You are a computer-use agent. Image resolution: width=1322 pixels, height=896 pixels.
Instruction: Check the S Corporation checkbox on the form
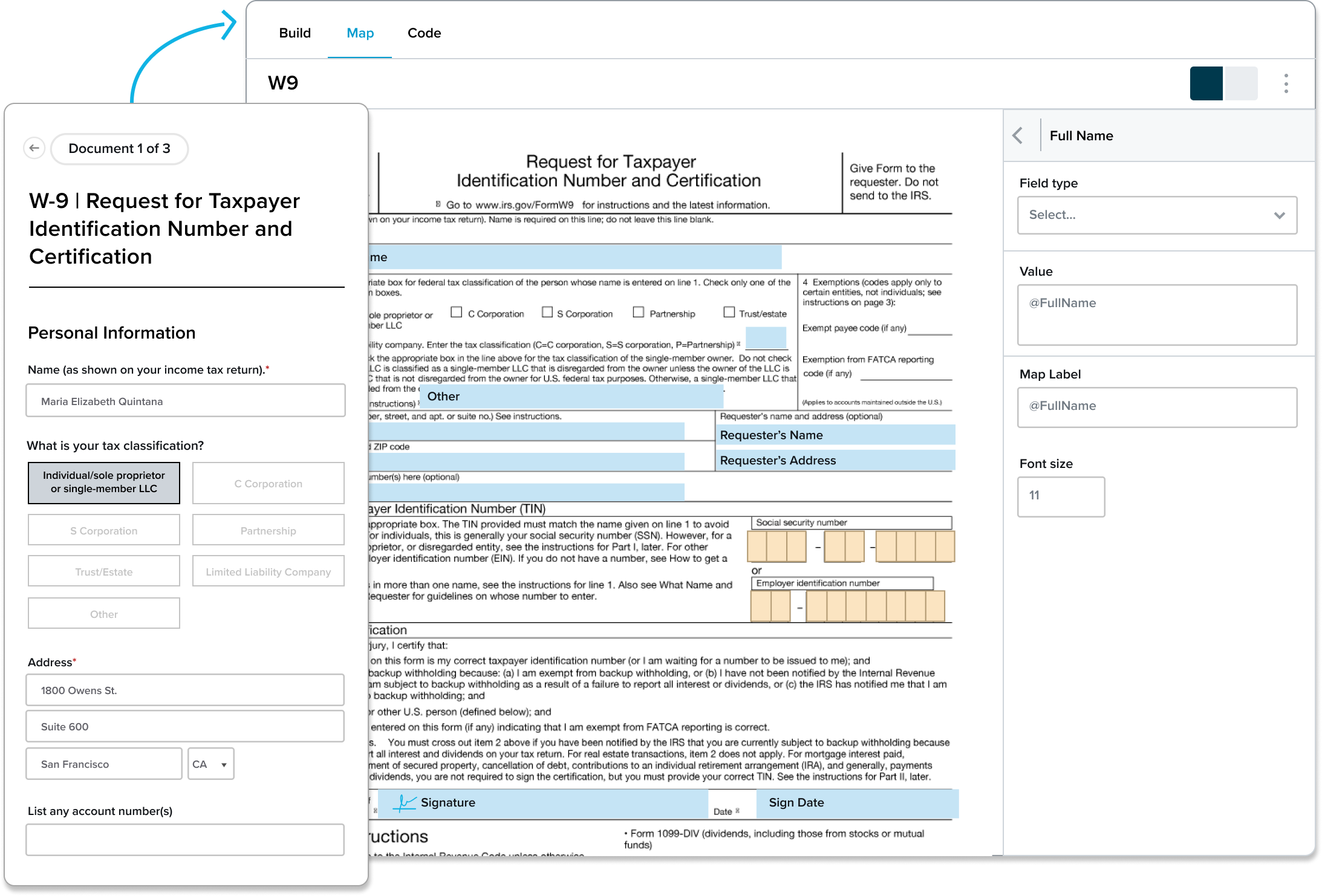point(547,312)
